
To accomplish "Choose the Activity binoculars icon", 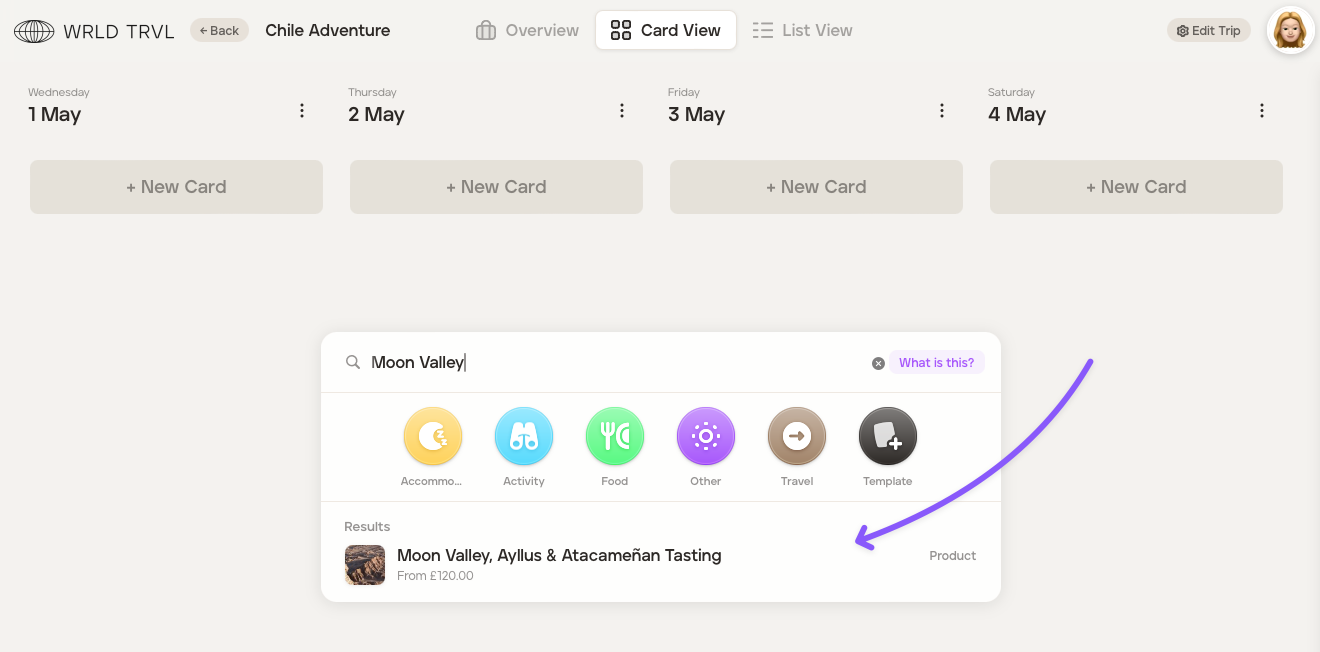I will point(523,437).
